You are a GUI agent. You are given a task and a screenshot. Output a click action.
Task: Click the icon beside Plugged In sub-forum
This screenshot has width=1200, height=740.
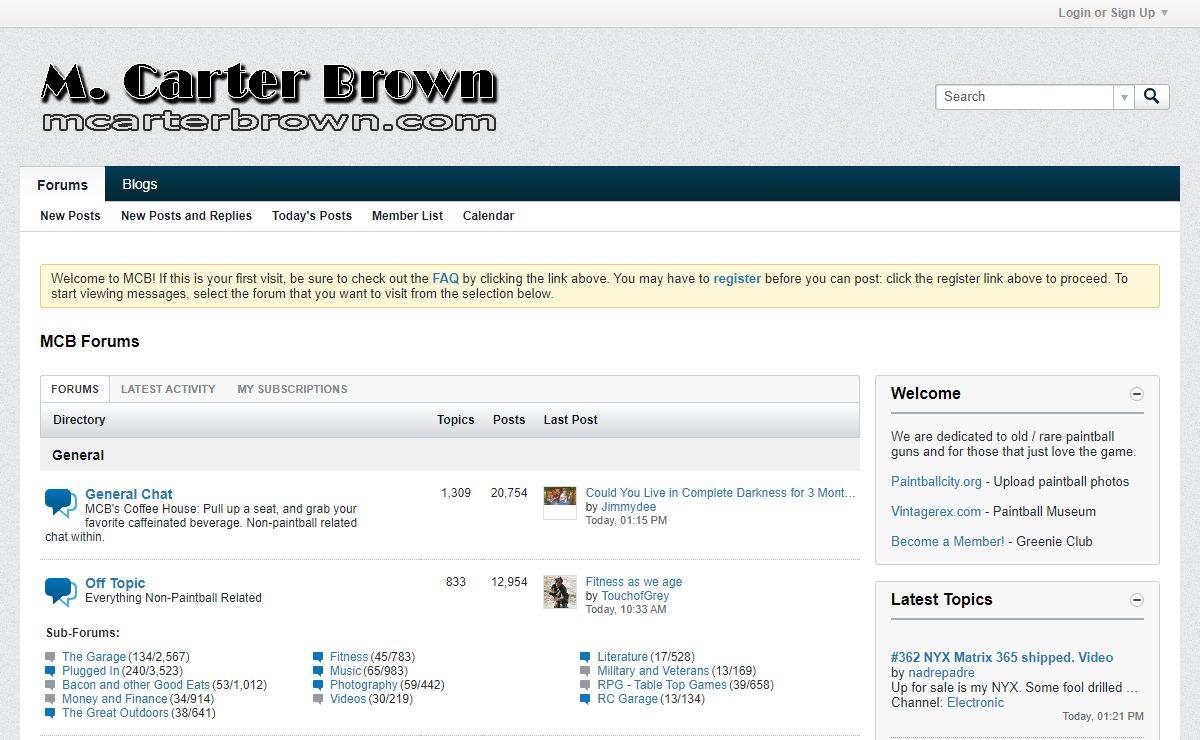click(x=50, y=671)
